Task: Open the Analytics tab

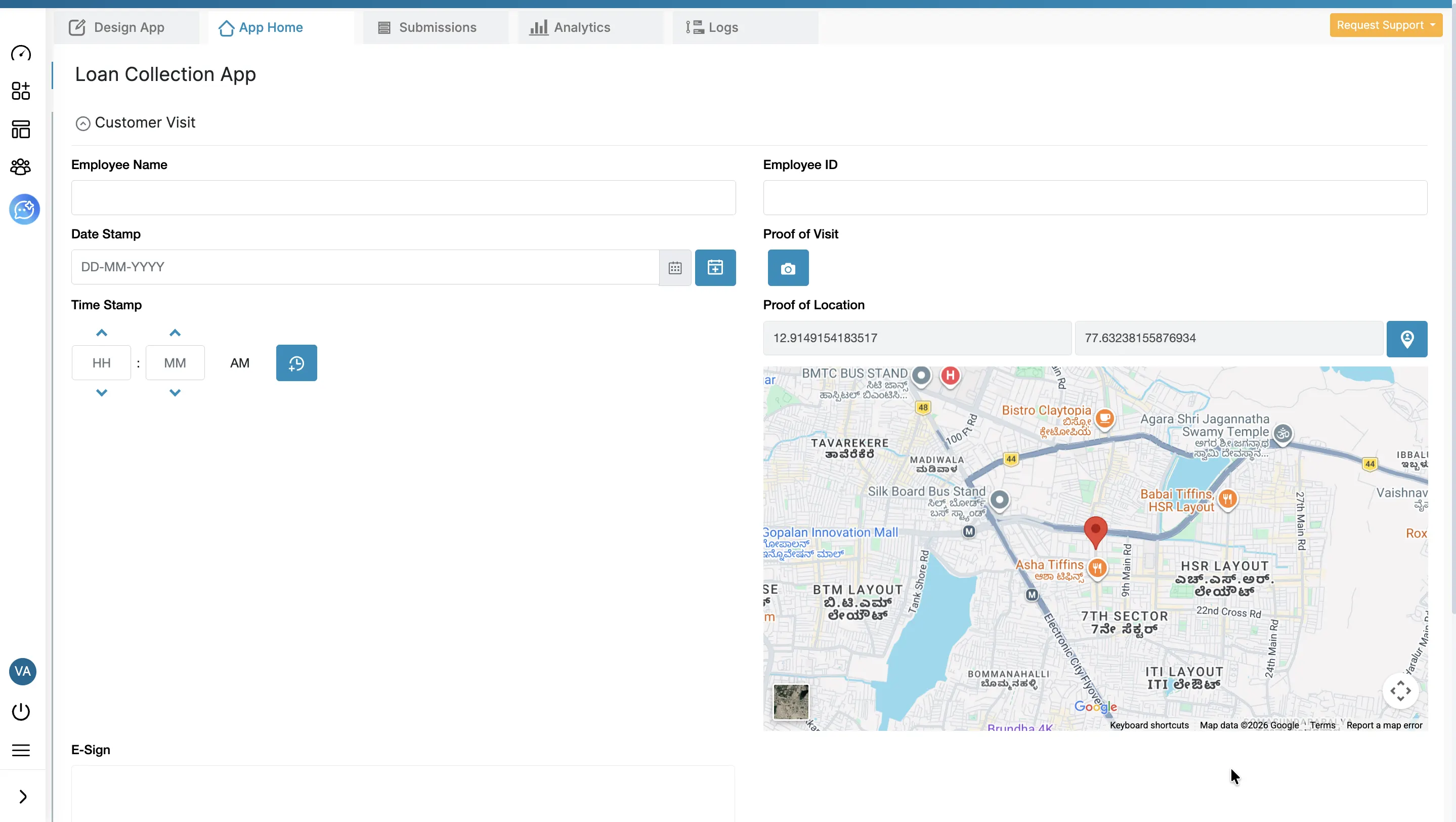Action: pos(590,27)
